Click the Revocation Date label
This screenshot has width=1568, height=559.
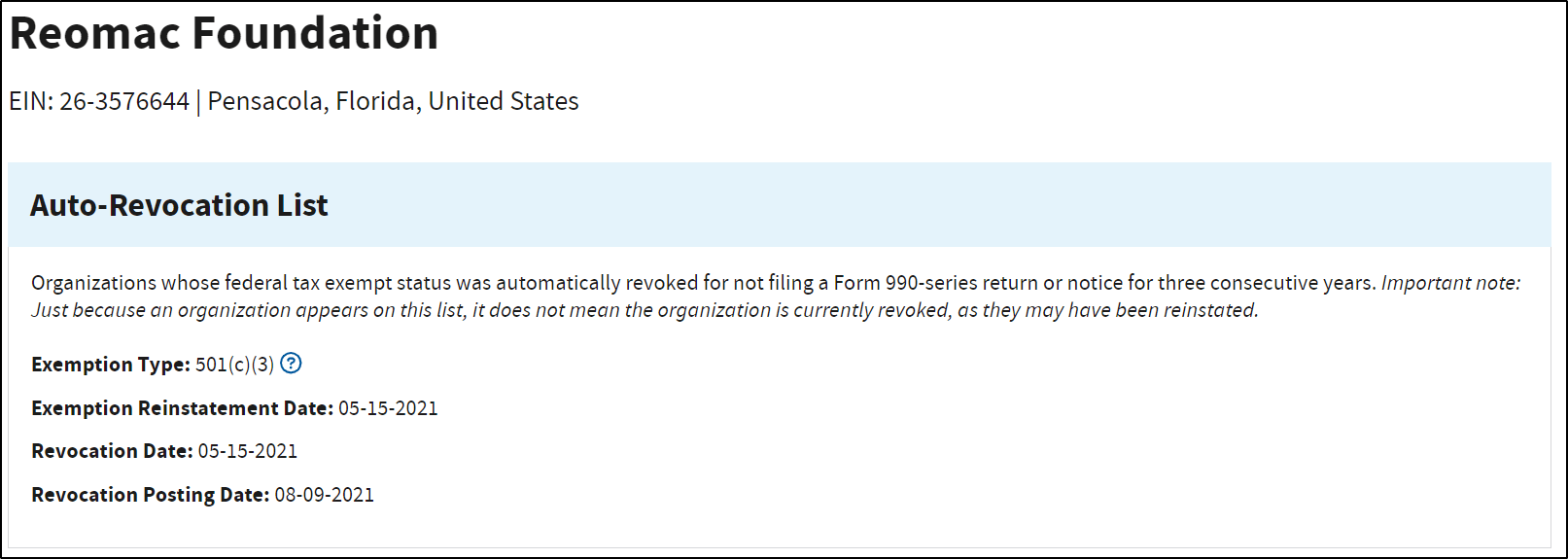(112, 451)
